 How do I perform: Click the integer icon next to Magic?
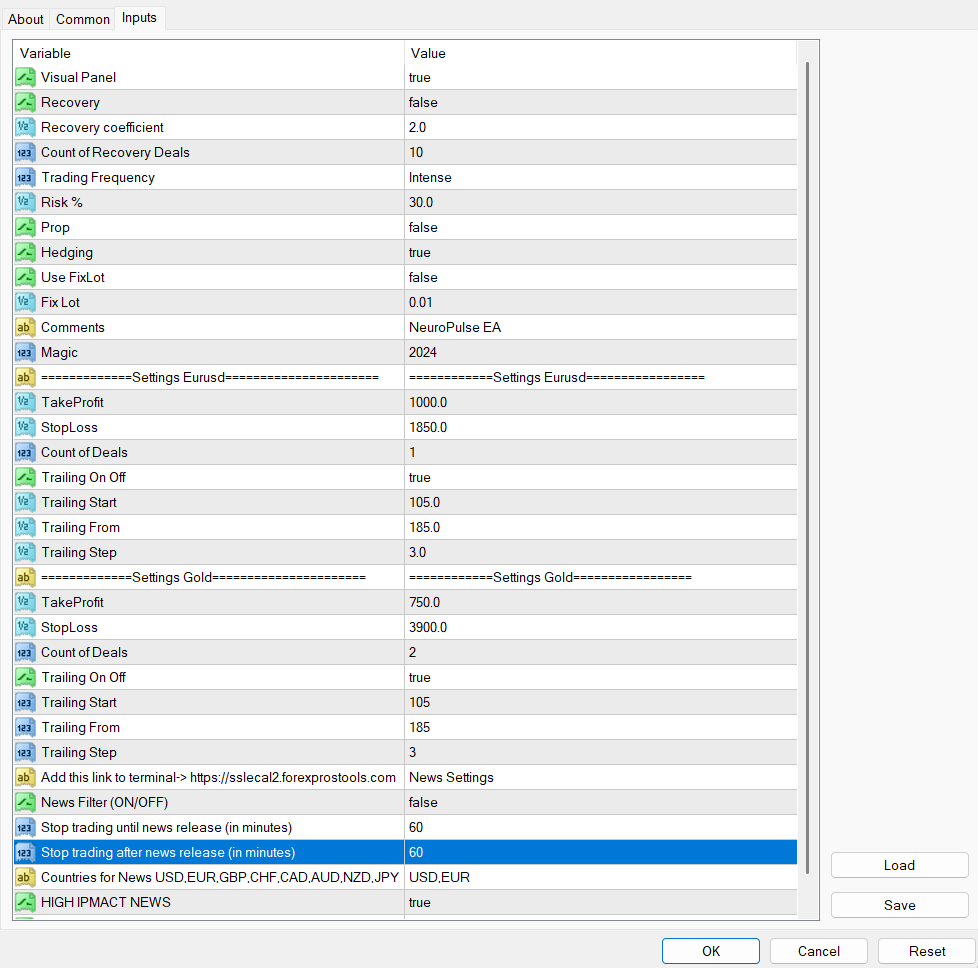(25, 352)
